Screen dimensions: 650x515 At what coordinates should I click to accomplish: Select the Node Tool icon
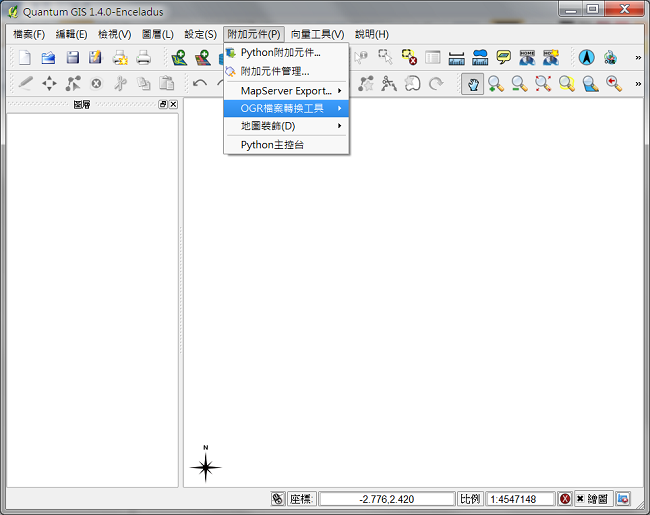[73, 84]
